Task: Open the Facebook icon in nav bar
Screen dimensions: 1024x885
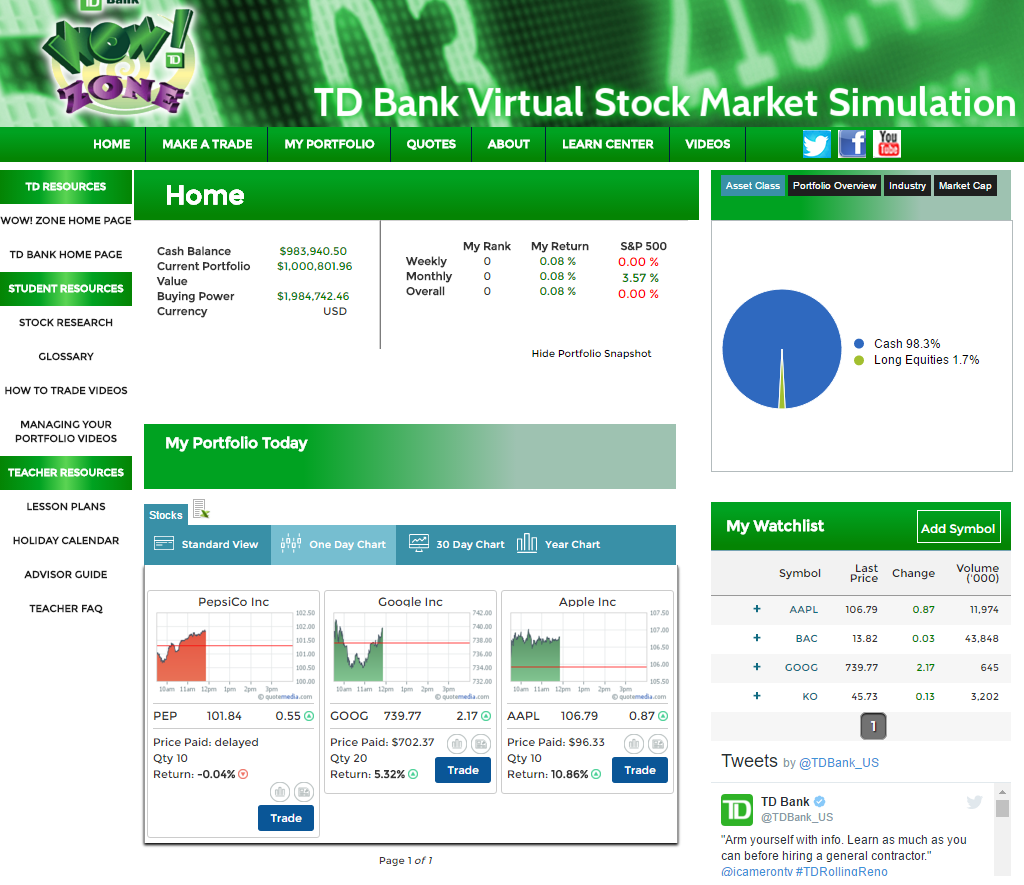Action: (852, 144)
